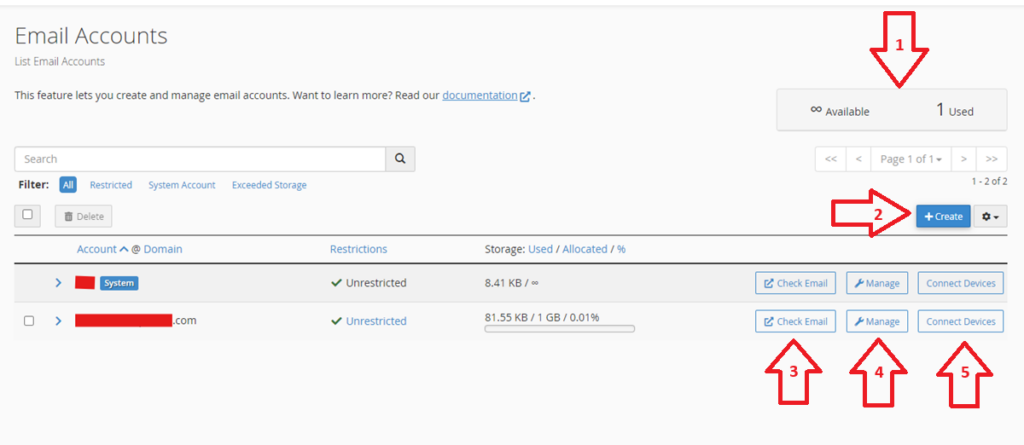The image size is (1024, 445).
Task: Manage the System account
Action: [x=877, y=283]
